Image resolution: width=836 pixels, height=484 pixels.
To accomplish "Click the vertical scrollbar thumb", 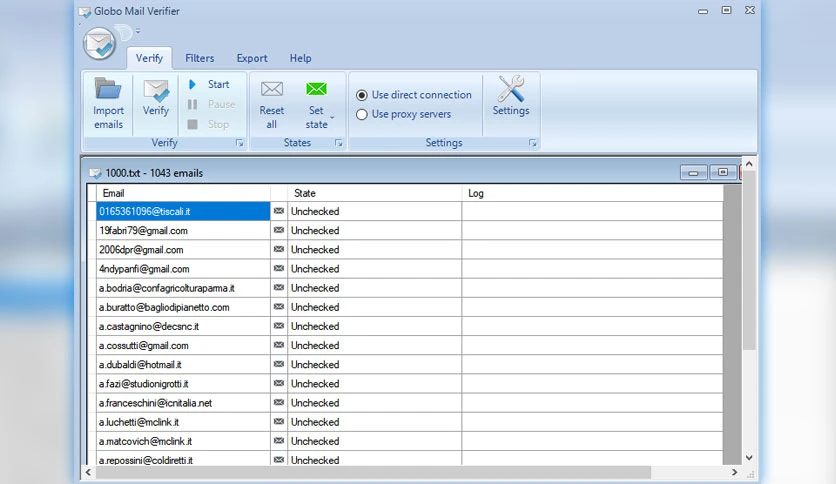I will click(749, 261).
